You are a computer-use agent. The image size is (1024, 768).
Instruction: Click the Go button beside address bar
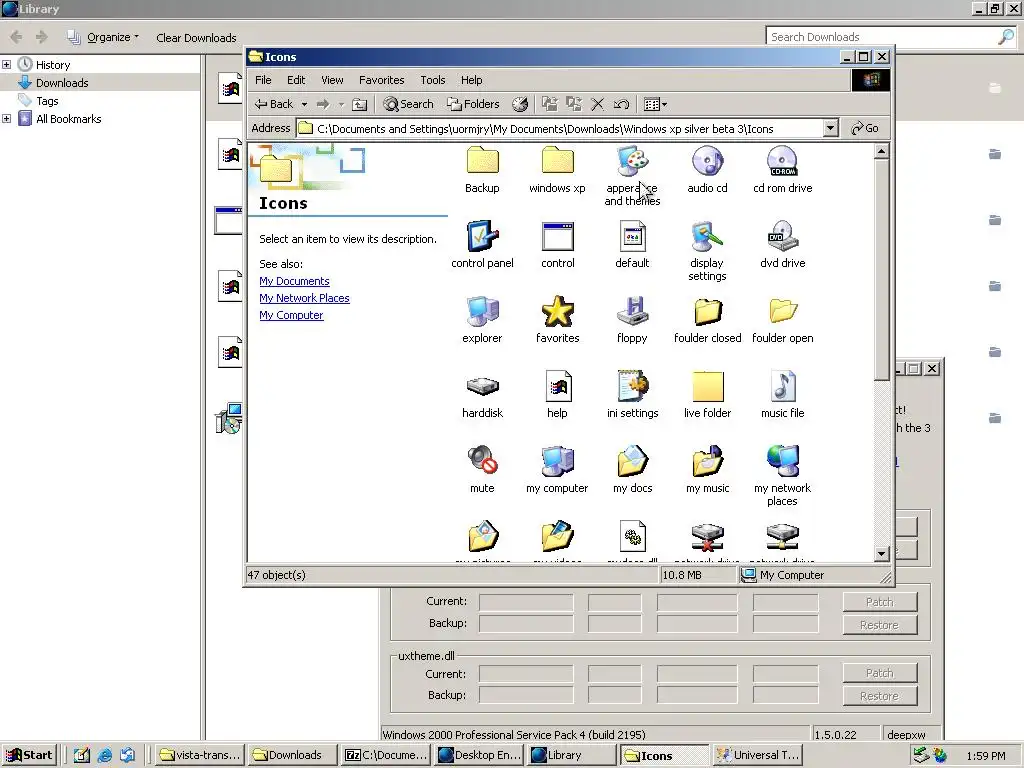[x=865, y=128]
